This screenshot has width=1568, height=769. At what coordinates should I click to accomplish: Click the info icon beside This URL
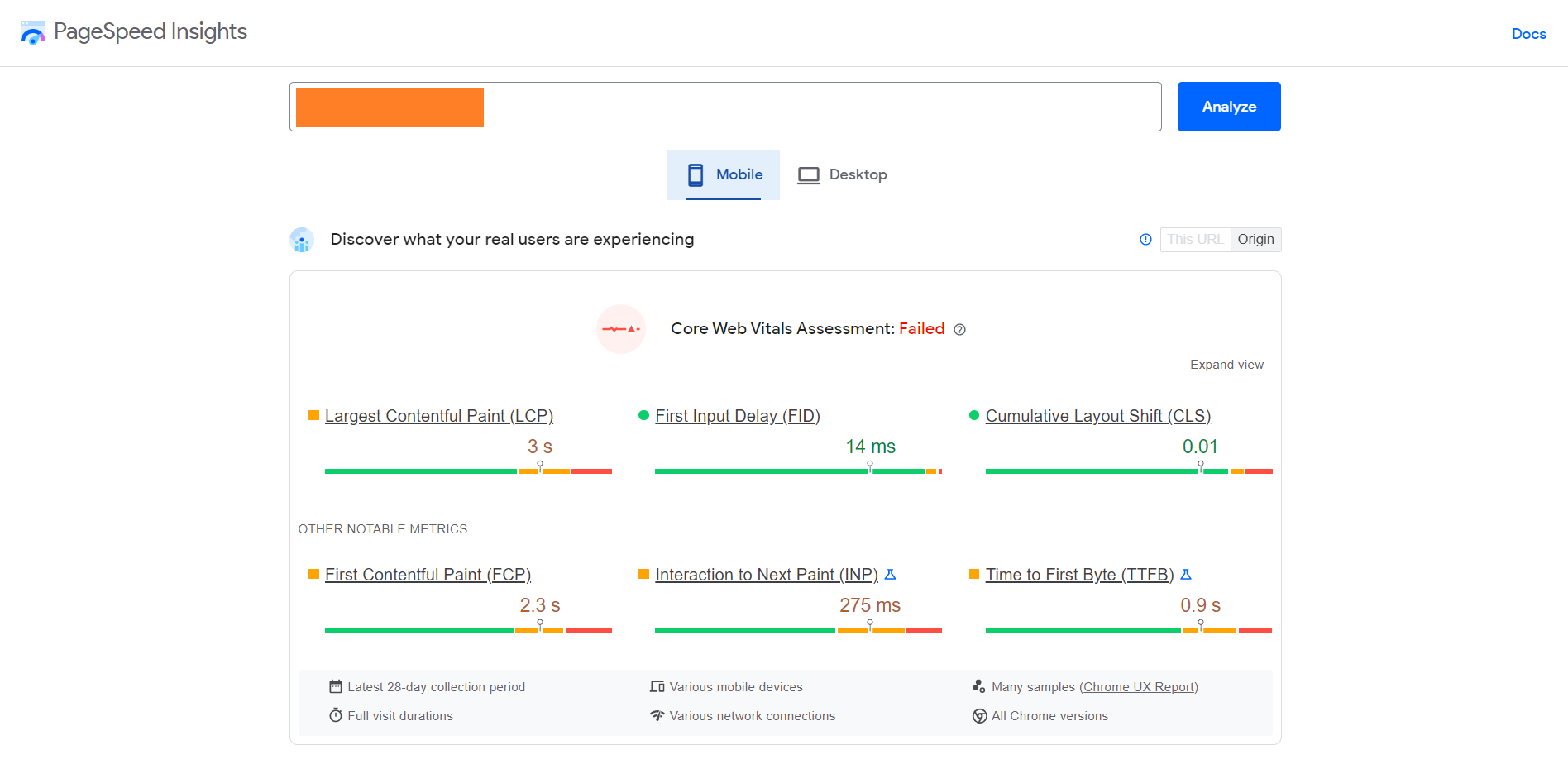(x=1145, y=240)
